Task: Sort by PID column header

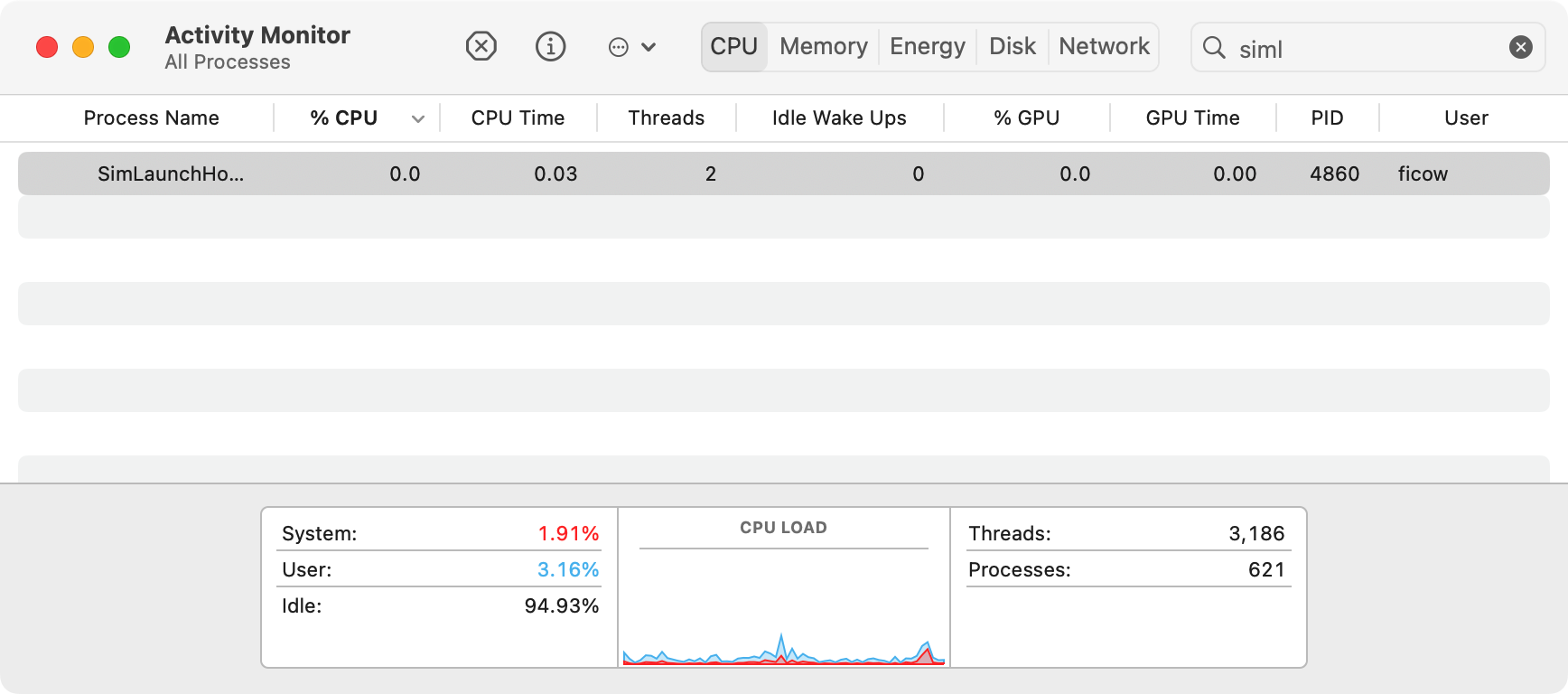Action: tap(1327, 118)
